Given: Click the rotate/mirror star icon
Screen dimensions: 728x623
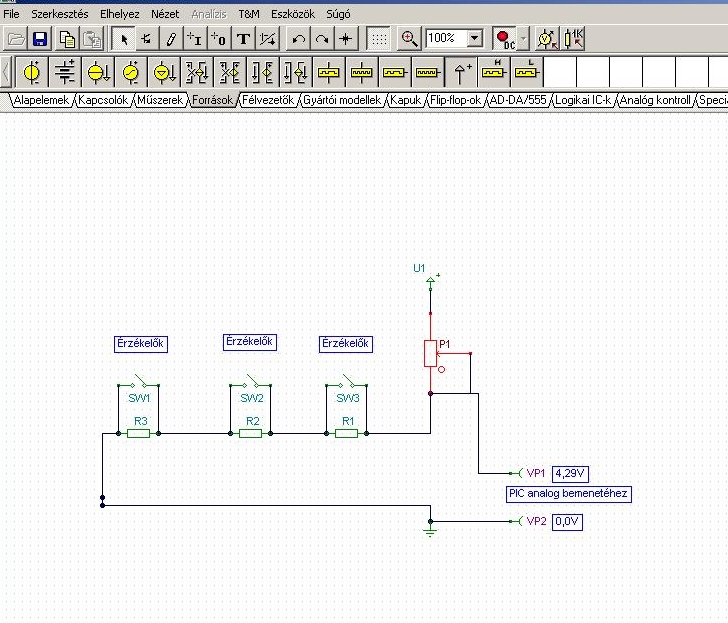Looking at the screenshot, I should (x=346, y=39).
